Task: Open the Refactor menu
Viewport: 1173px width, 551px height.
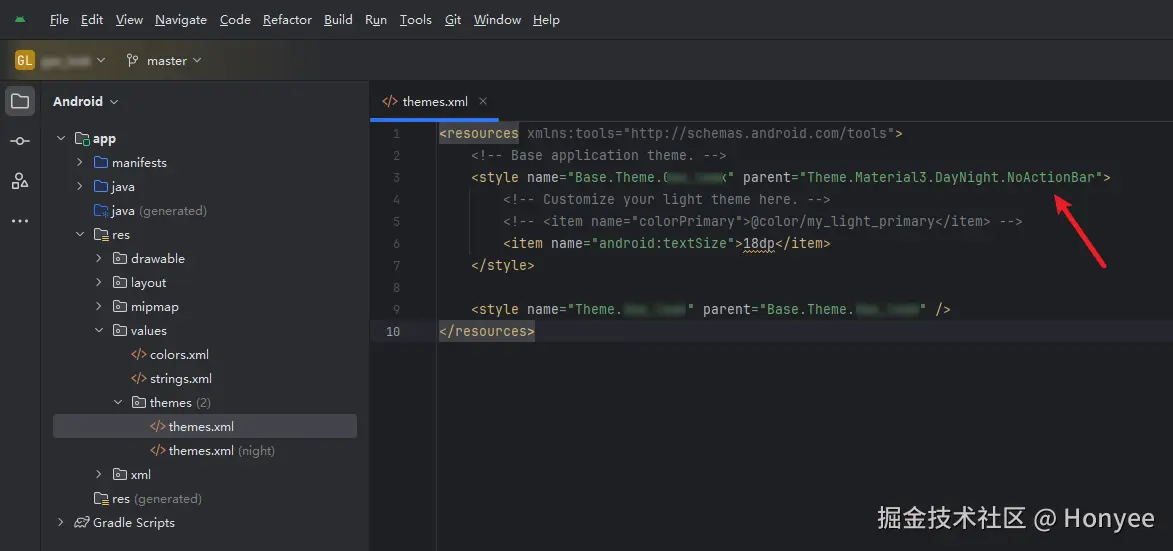Action: 287,19
